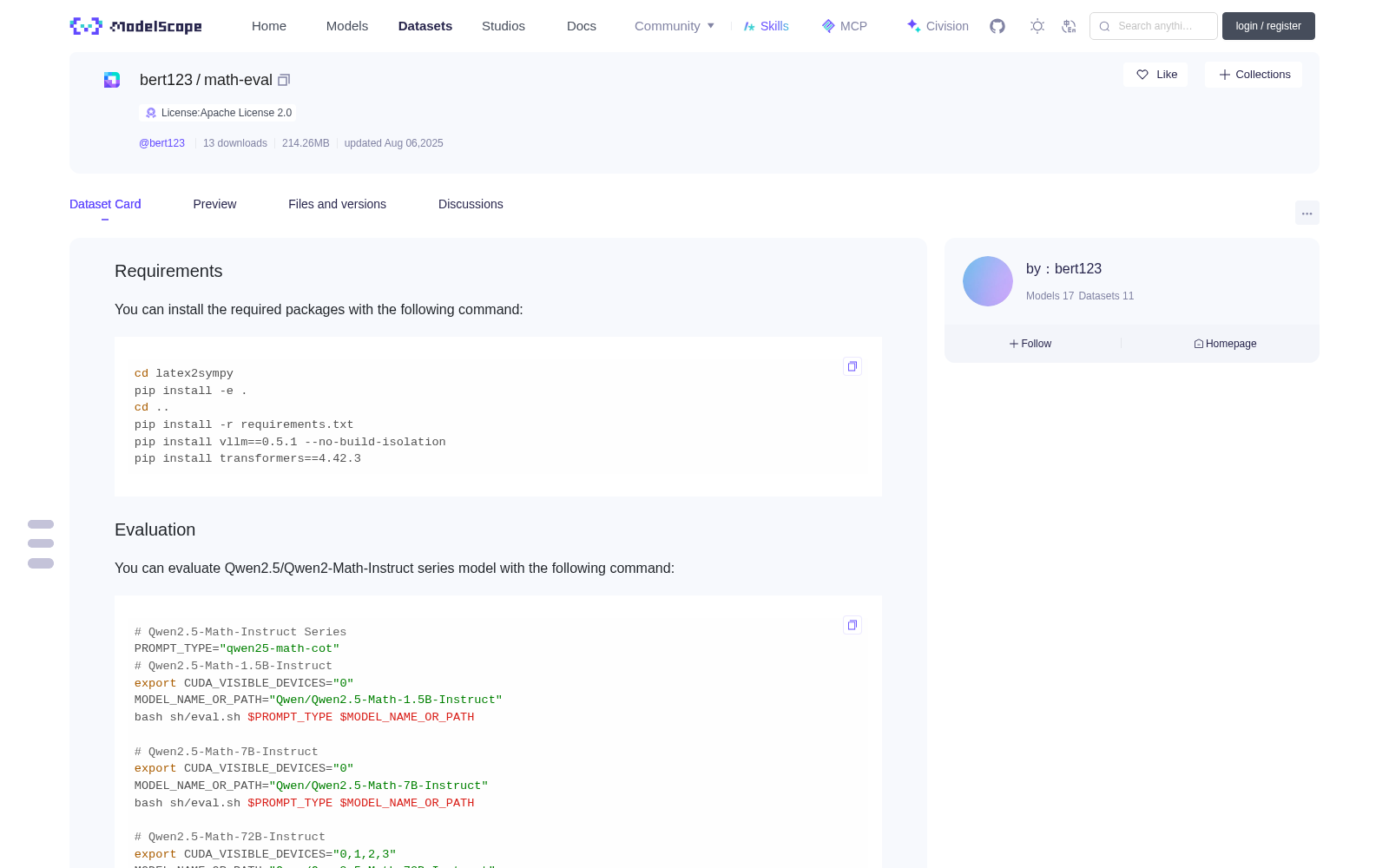Click the login / register button
The height and width of the screenshot is (868, 1389).
(1268, 26)
